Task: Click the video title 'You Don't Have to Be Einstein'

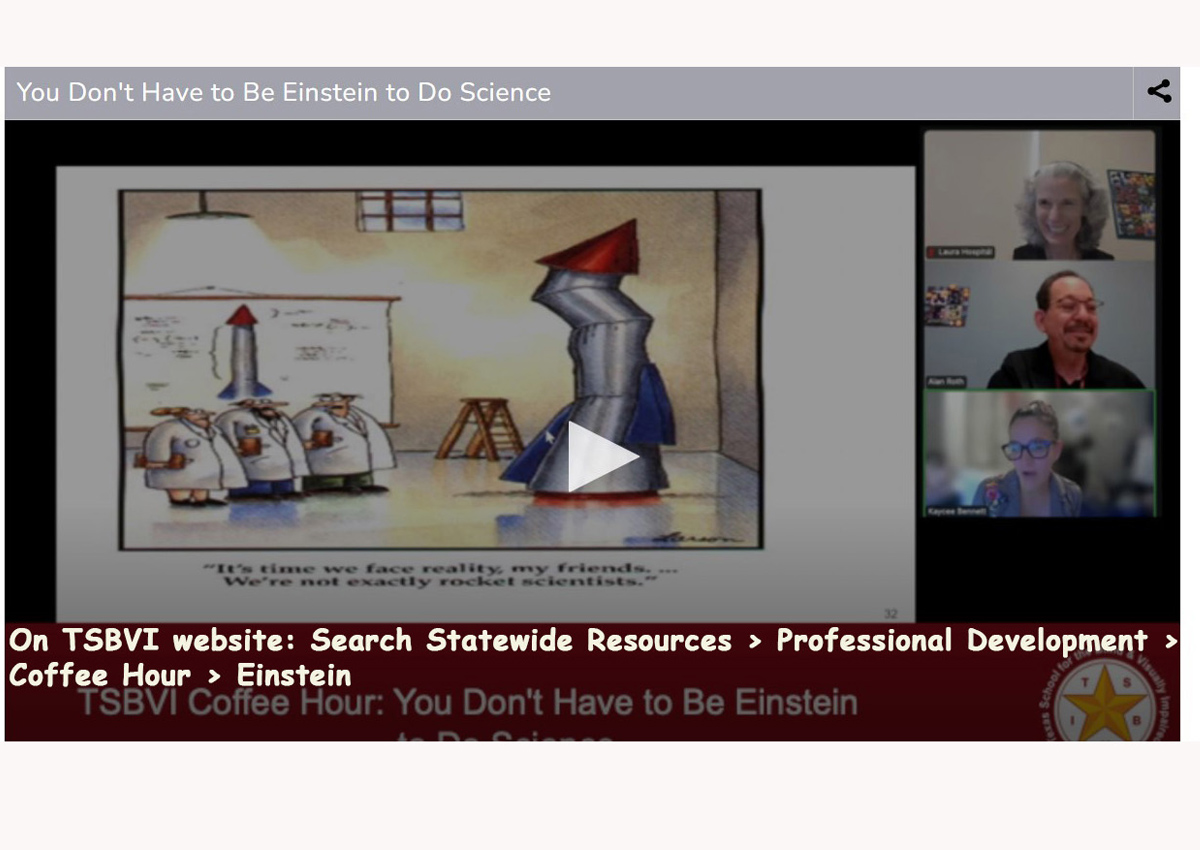Action: pyautogui.click(x=284, y=93)
